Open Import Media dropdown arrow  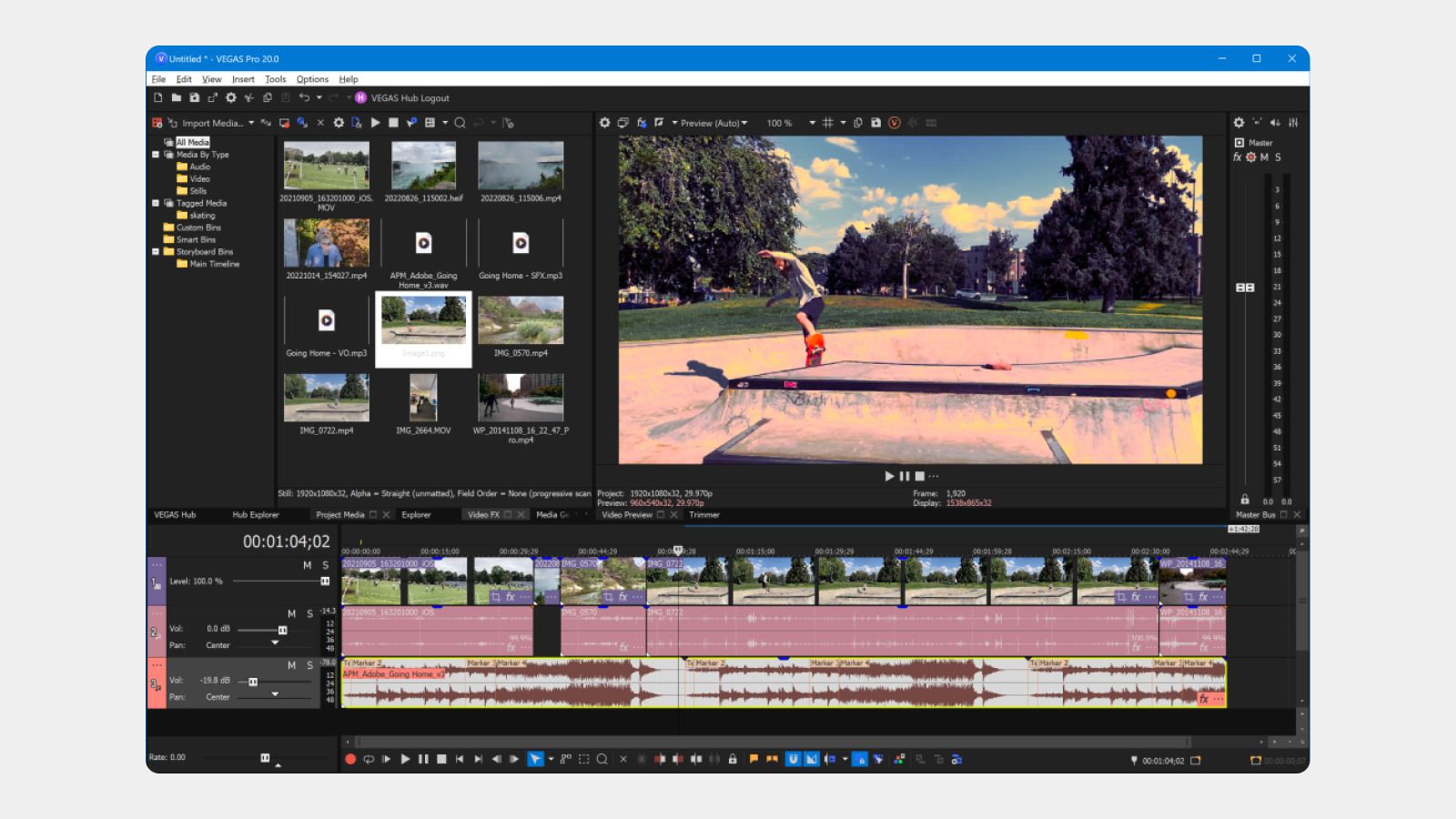[x=251, y=123]
